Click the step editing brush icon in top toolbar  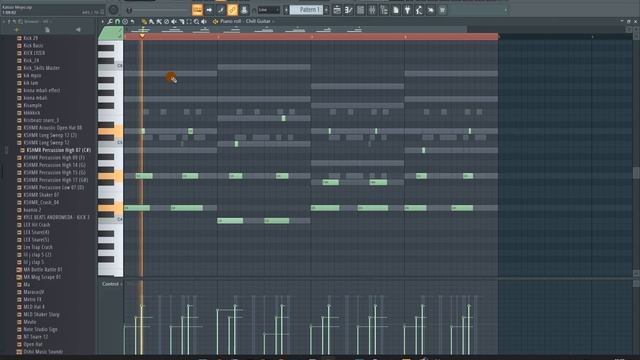[x=221, y=10]
